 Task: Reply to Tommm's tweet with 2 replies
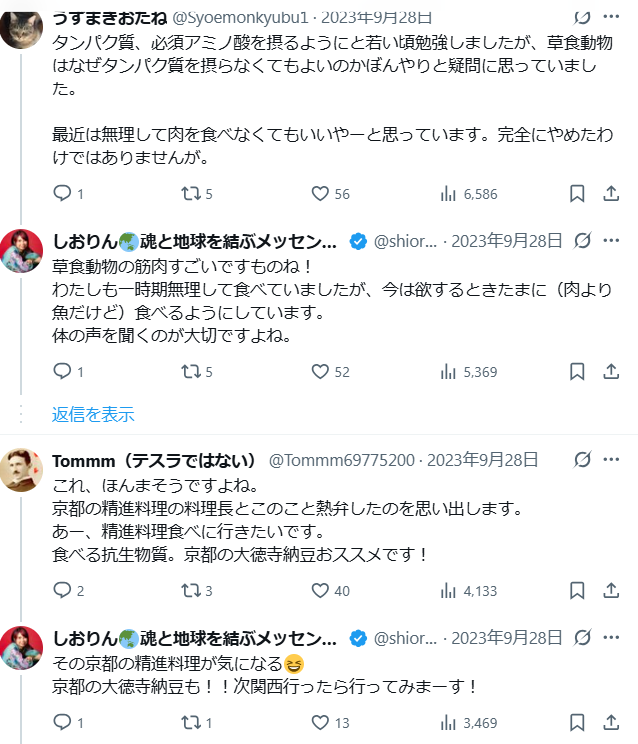click(x=62, y=590)
